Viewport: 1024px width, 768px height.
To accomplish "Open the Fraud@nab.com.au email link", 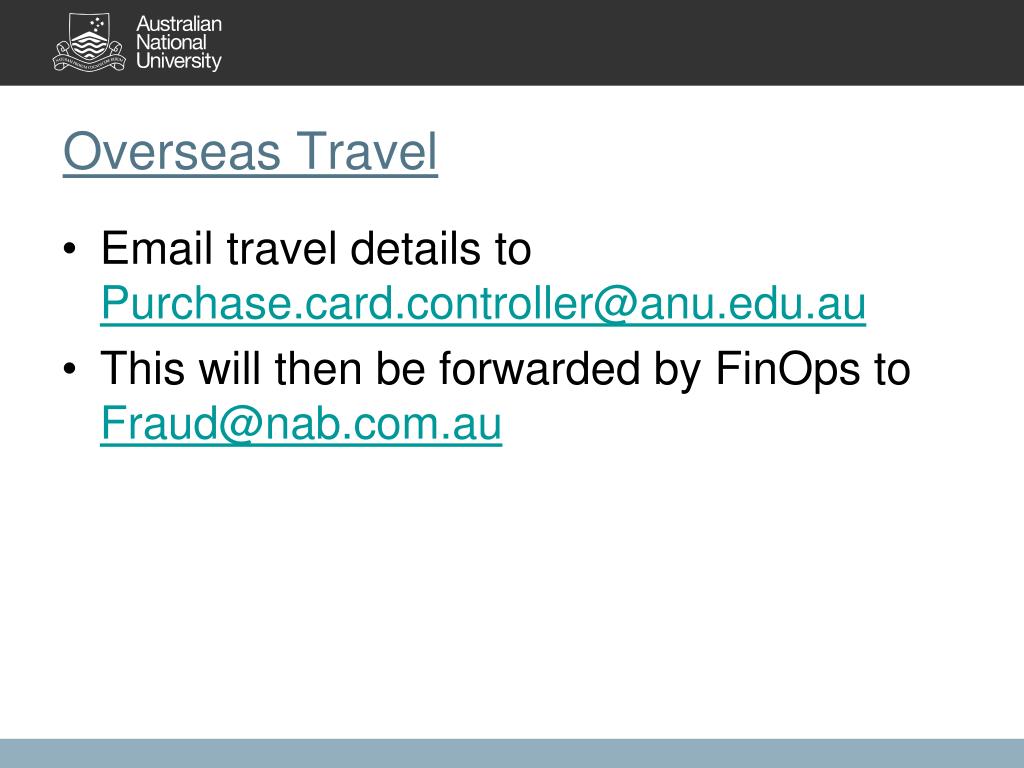I will (301, 423).
